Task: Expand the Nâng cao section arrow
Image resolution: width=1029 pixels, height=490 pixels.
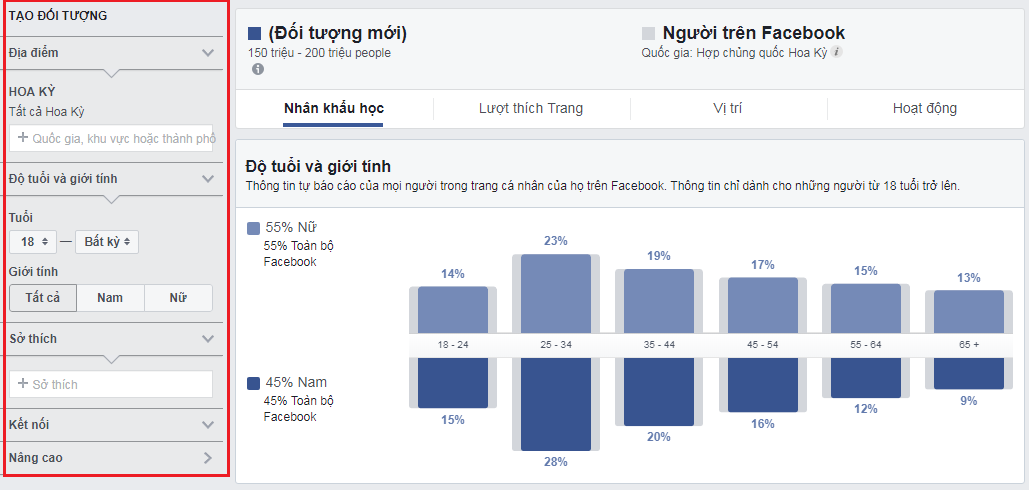Action: click(x=208, y=458)
